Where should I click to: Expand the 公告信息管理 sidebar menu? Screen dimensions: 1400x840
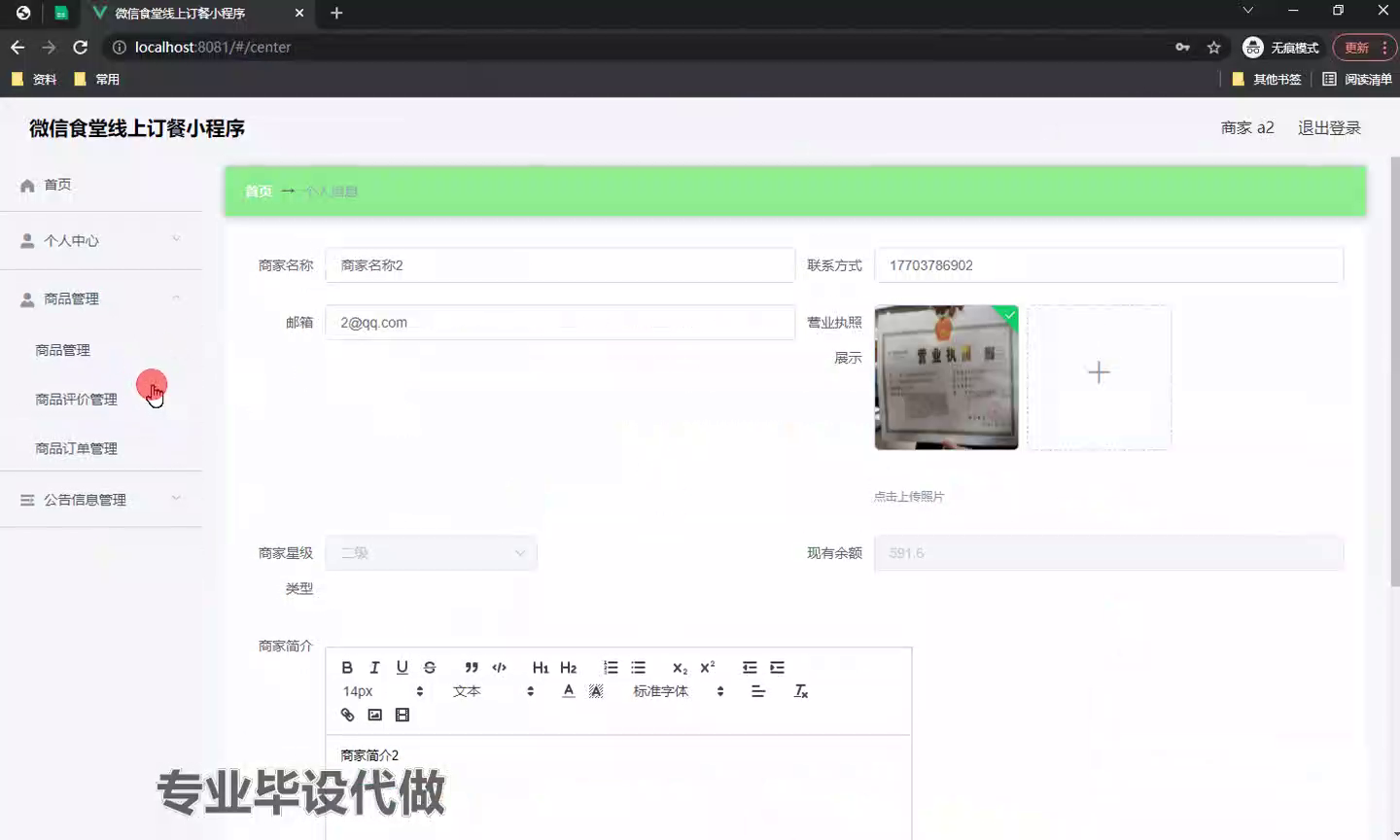[101, 500]
